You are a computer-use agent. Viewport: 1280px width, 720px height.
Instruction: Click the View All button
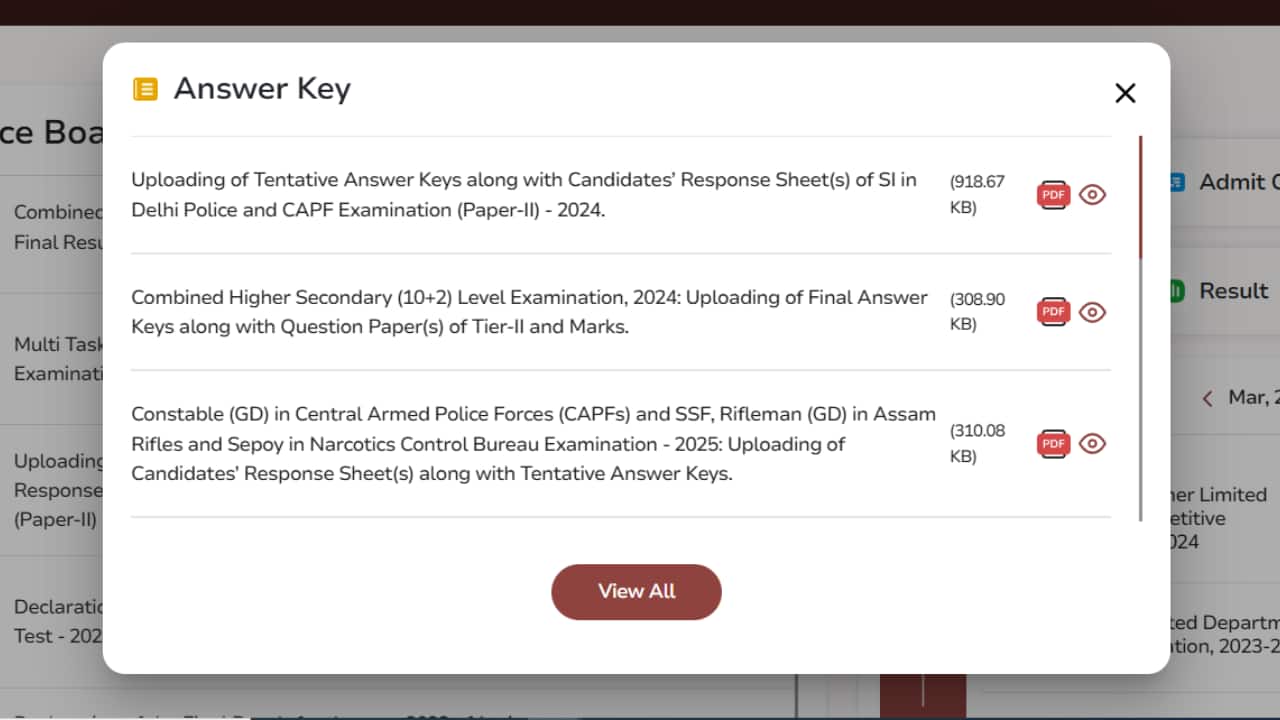[x=636, y=591]
